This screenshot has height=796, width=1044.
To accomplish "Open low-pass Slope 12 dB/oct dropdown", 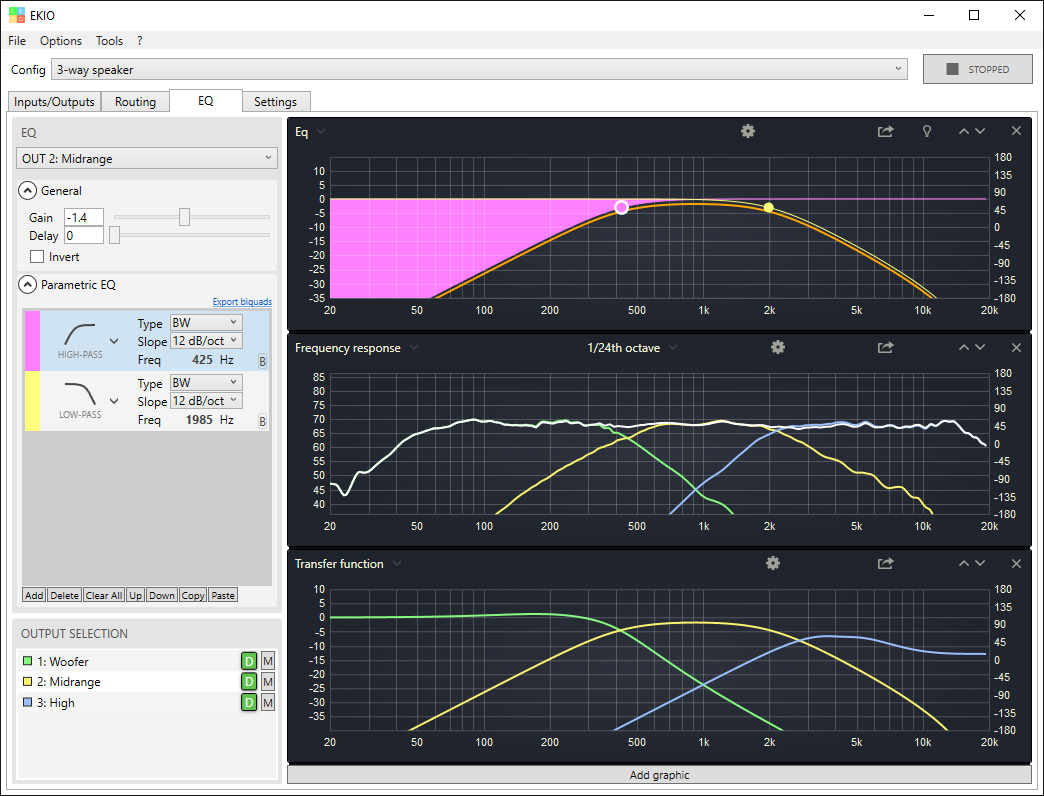I will 206,401.
